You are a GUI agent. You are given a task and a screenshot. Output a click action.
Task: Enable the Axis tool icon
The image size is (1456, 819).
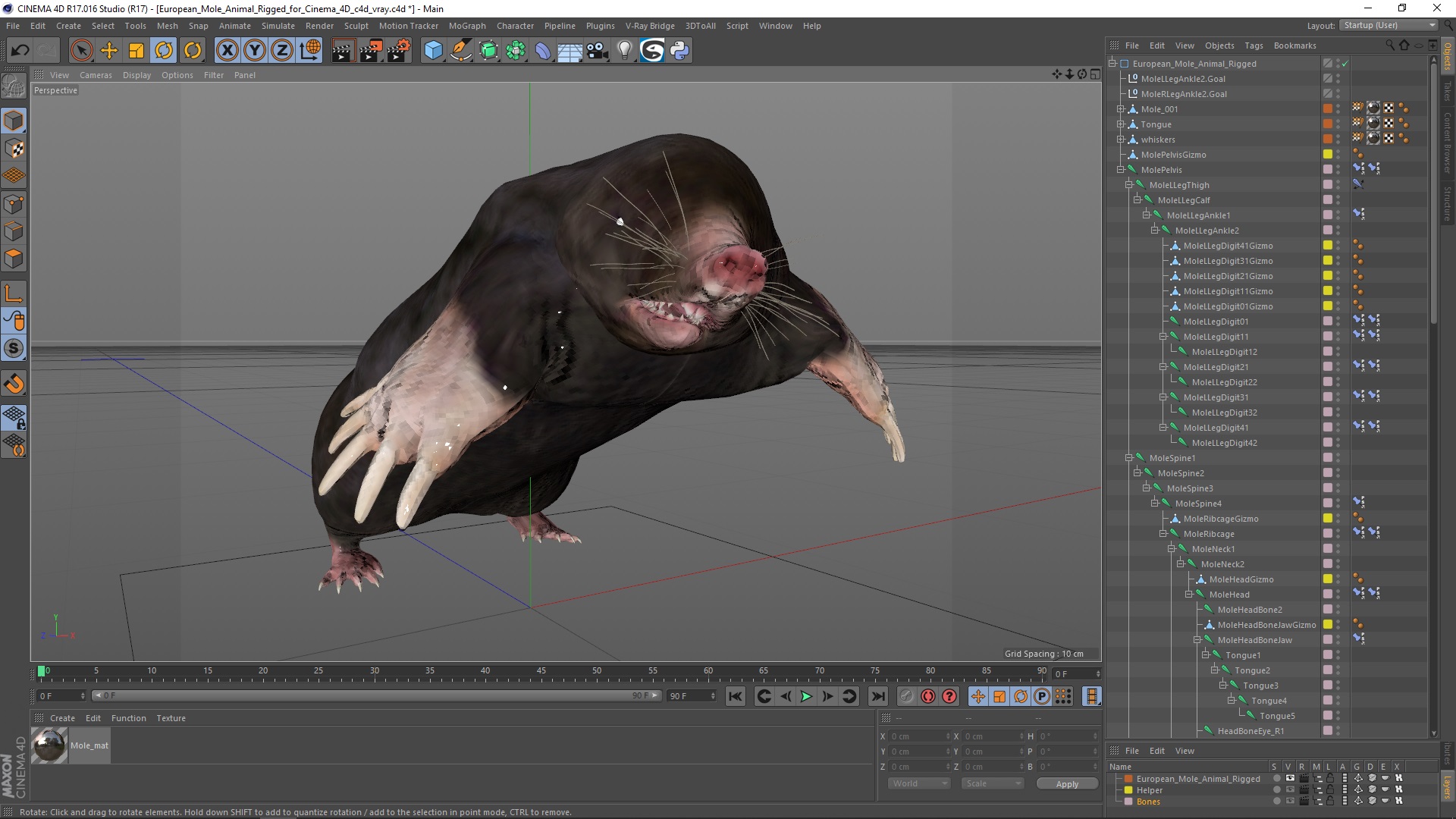click(x=14, y=294)
